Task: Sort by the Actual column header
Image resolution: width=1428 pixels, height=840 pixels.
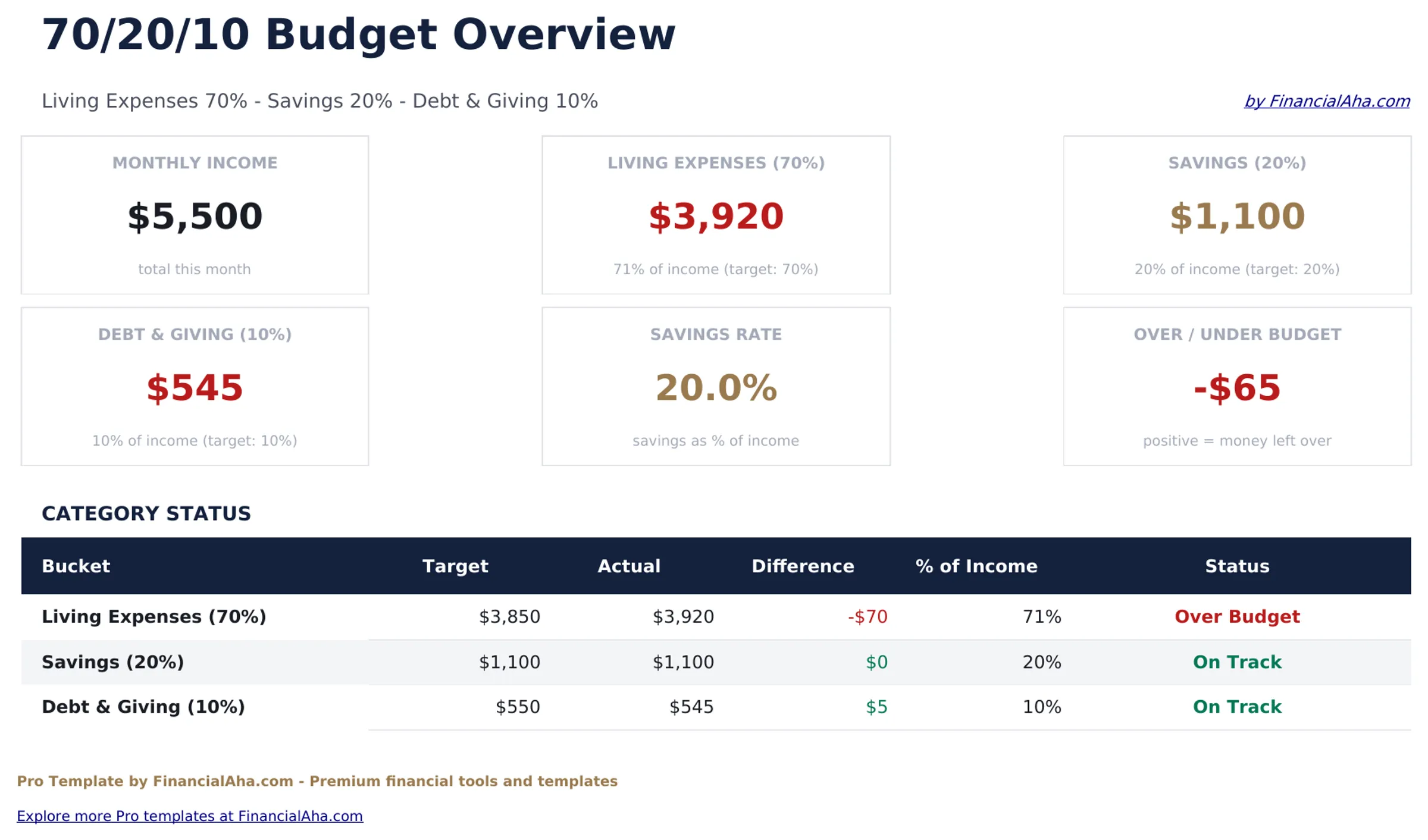Action: point(628,566)
